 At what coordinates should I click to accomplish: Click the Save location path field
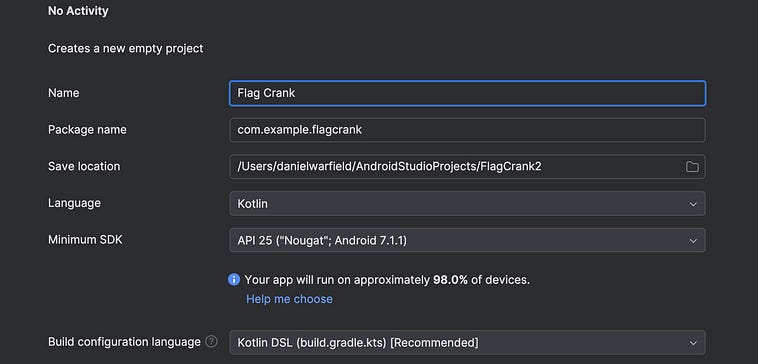(x=467, y=167)
